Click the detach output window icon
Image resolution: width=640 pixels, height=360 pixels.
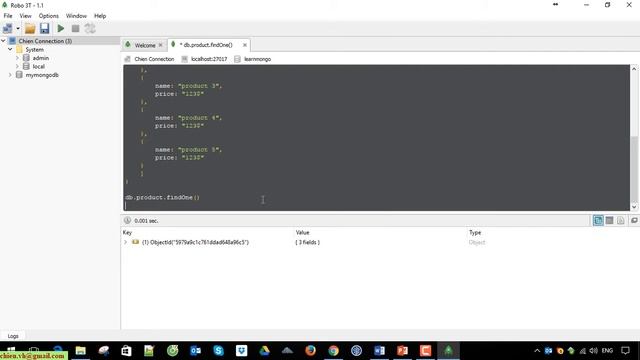(x=634, y=220)
